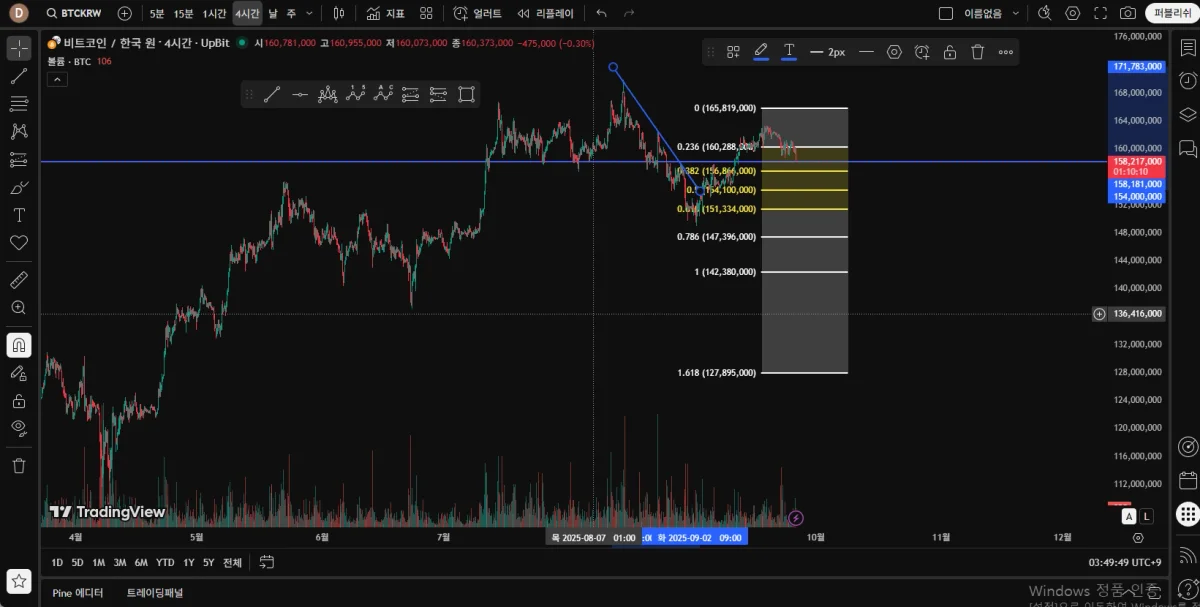Change line color with pencil swatch
The image size is (1200, 607).
761,52
